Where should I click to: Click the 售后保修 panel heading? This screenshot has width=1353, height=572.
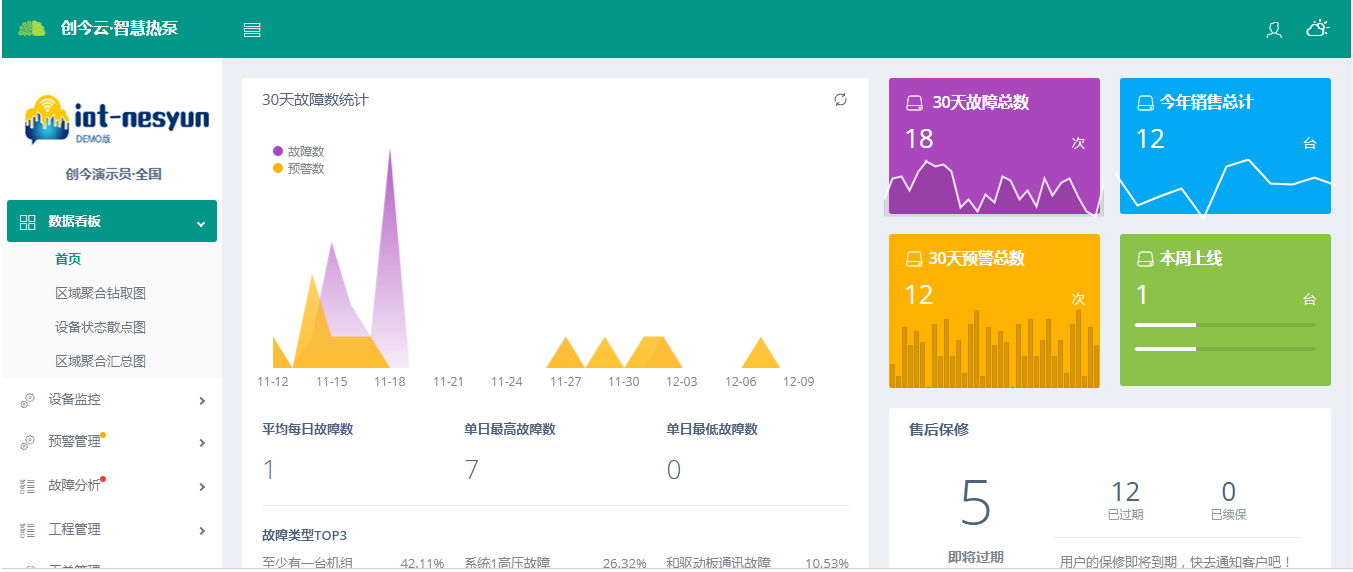tap(938, 429)
